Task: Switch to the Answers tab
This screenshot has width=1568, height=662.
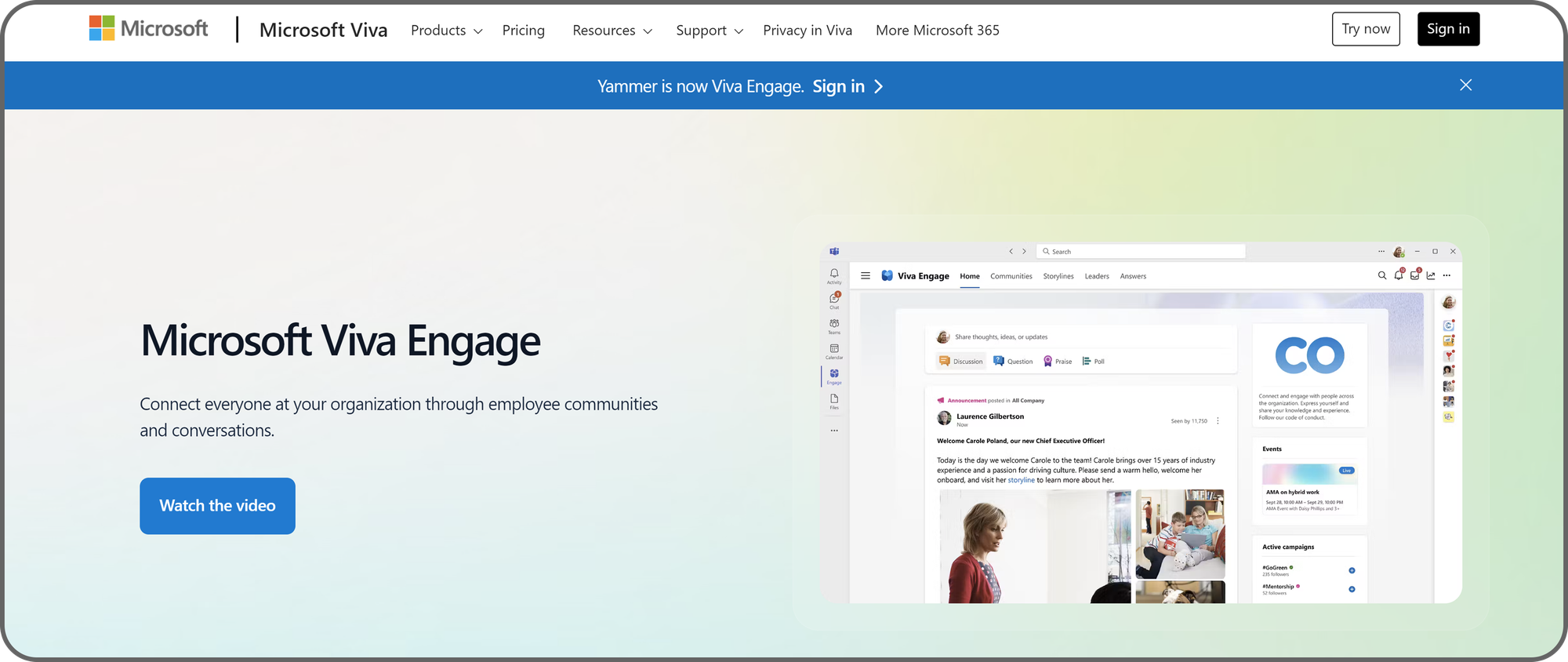Action: coord(1133,276)
